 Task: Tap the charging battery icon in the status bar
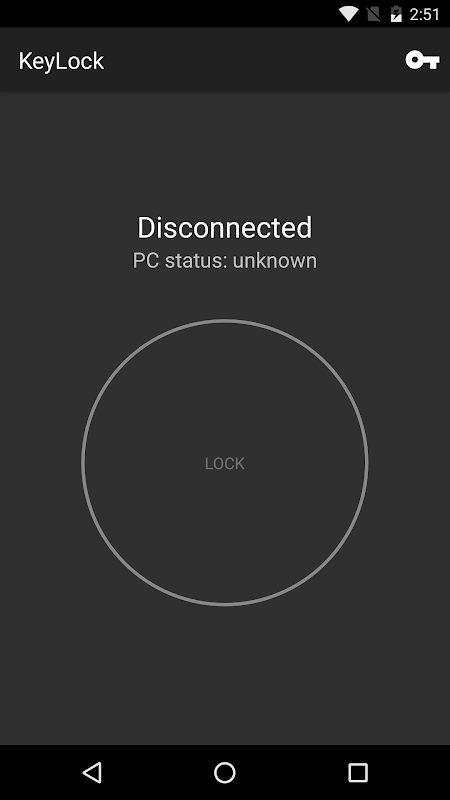point(396,14)
